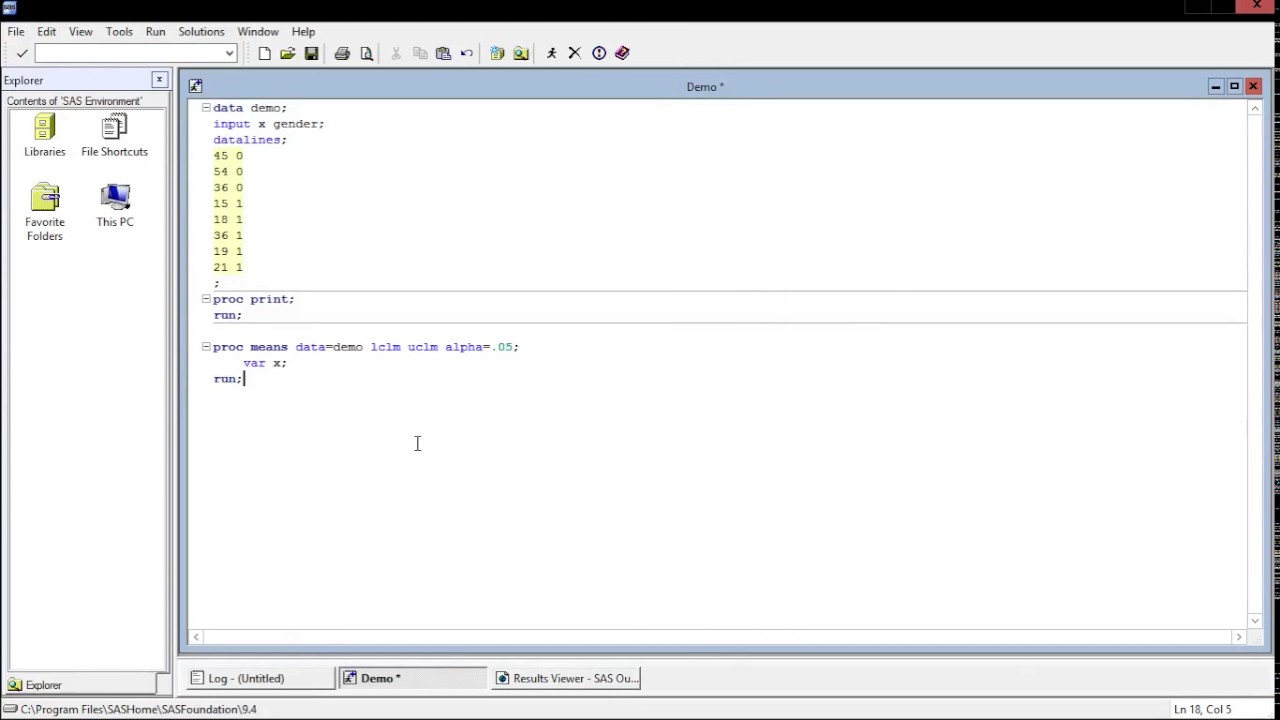Open the Window menu
Screen dimensions: 1280x720
(x=258, y=32)
